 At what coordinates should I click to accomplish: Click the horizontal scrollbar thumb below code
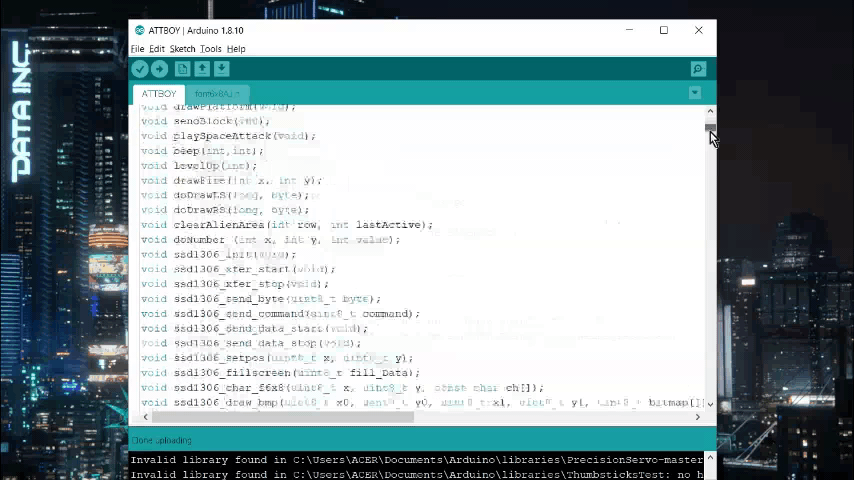280,417
